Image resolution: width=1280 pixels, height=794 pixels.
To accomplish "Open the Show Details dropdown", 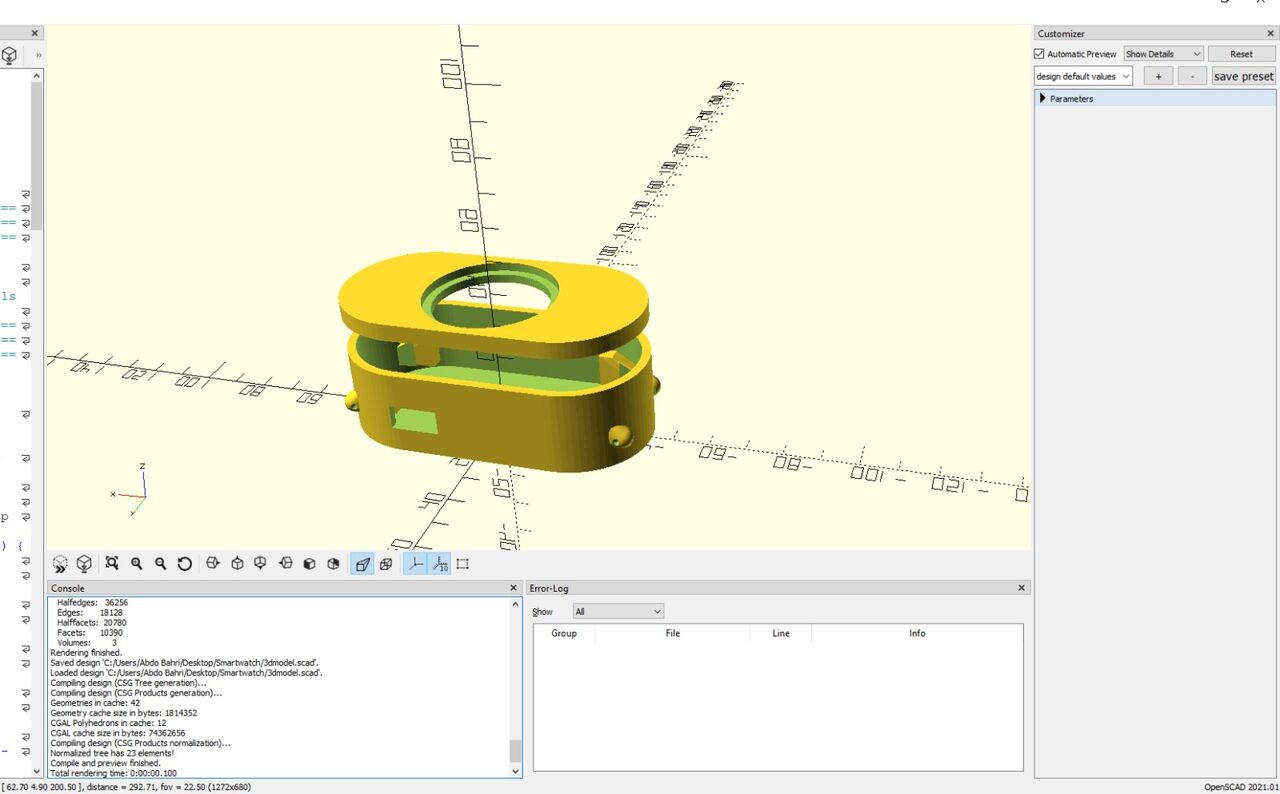I will (x=1163, y=54).
